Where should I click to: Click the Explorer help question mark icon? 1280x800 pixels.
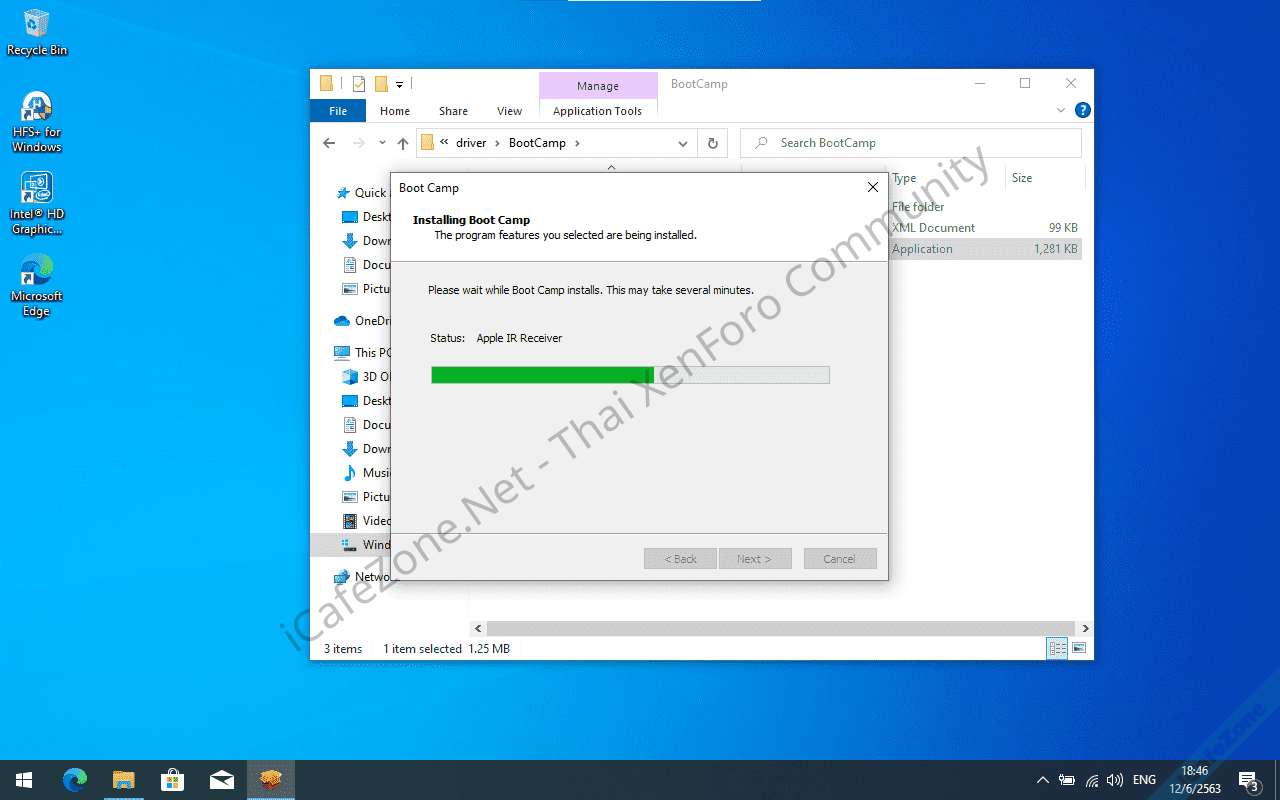[x=1082, y=110]
